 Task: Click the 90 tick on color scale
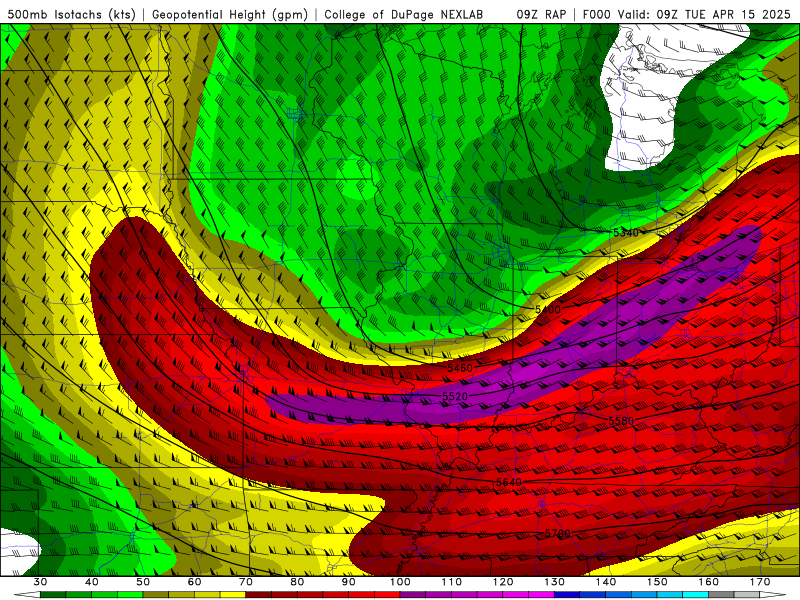[x=348, y=582]
